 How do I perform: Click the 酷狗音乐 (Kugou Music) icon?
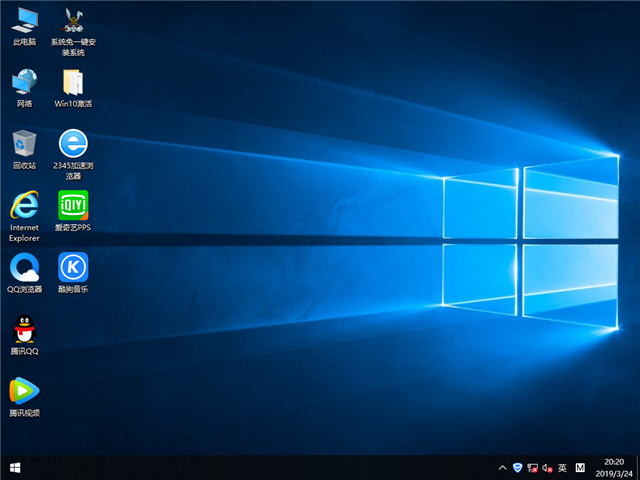pyautogui.click(x=73, y=267)
